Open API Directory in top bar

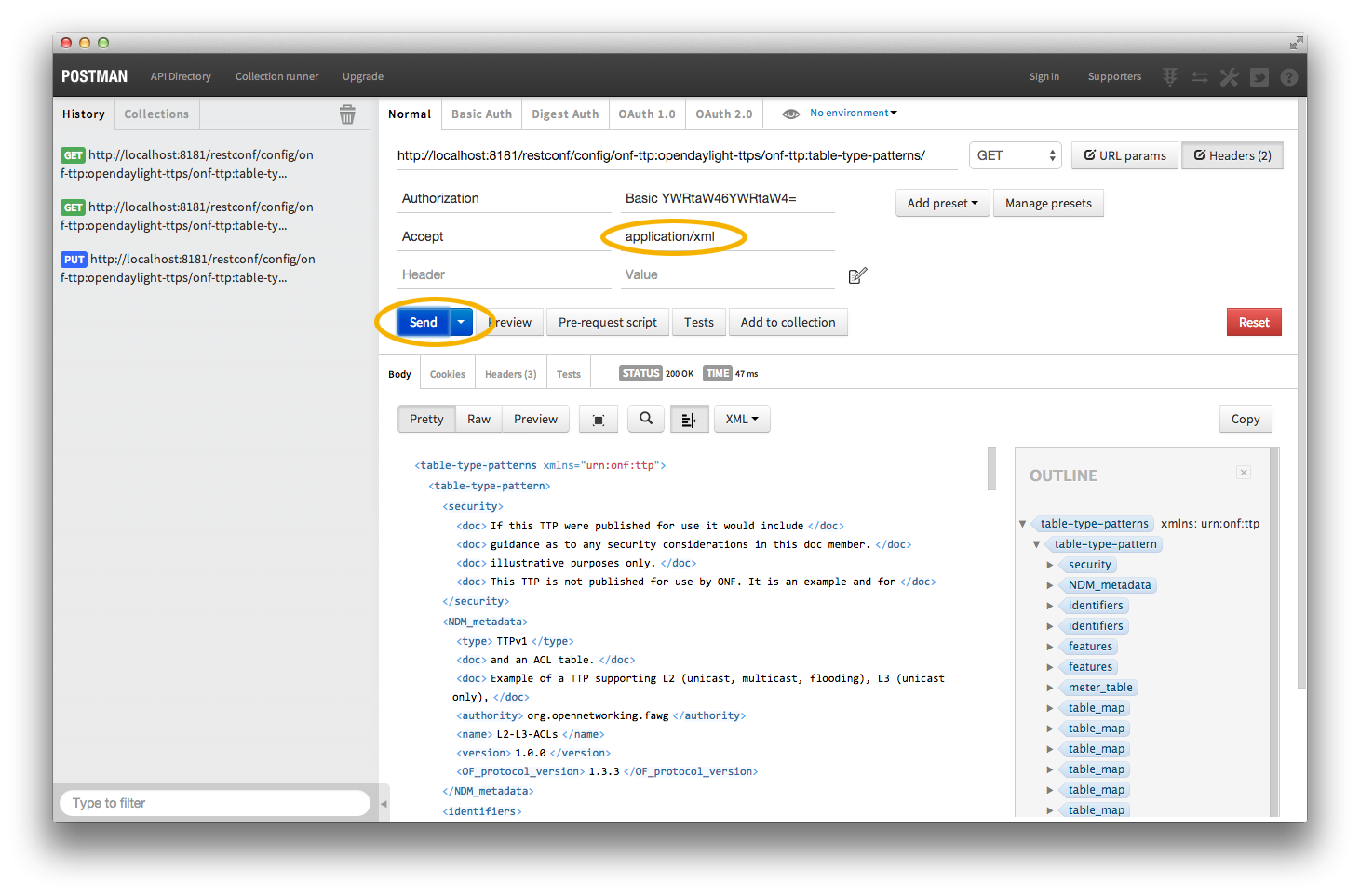(x=181, y=76)
